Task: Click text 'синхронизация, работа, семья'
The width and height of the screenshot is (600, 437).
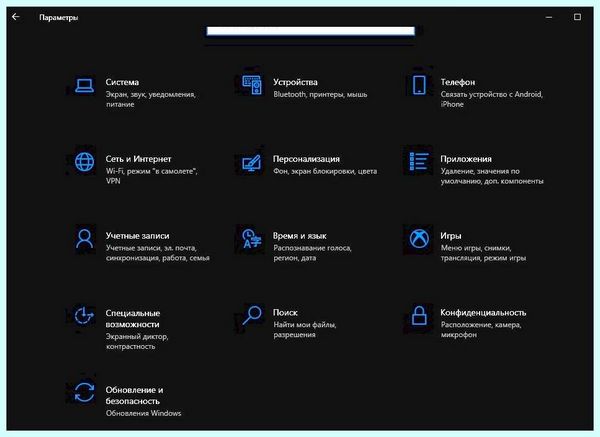Action: pyautogui.click(x=158, y=258)
